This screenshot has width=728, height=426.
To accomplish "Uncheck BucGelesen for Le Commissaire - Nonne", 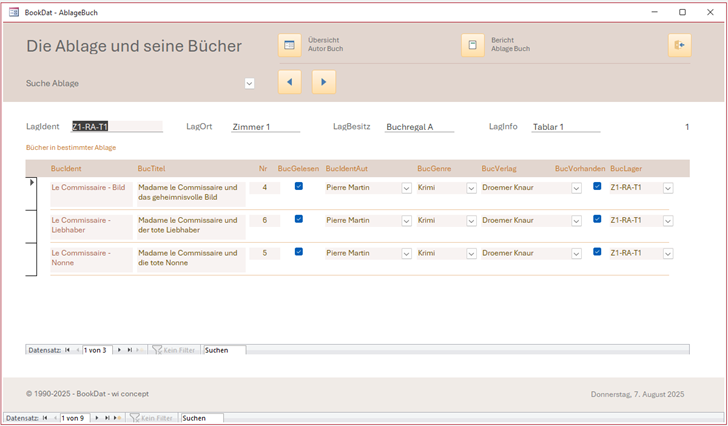I will pos(298,252).
